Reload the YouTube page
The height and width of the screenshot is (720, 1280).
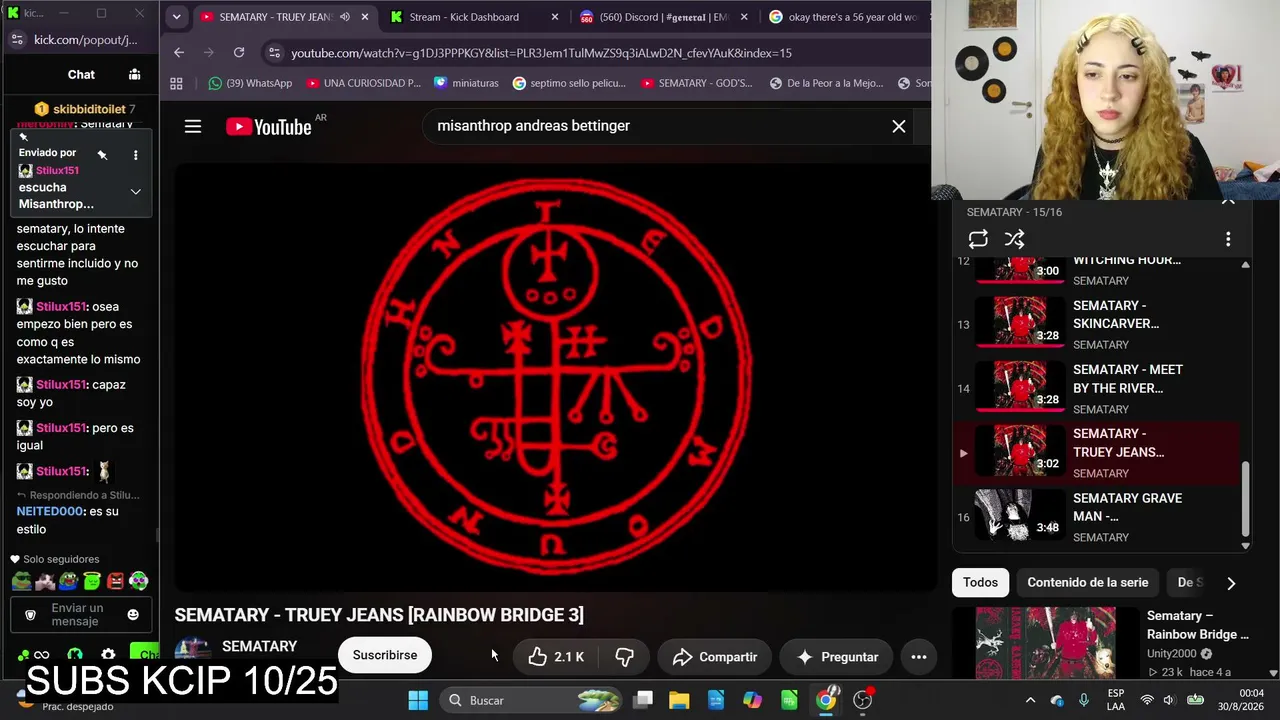click(239, 53)
